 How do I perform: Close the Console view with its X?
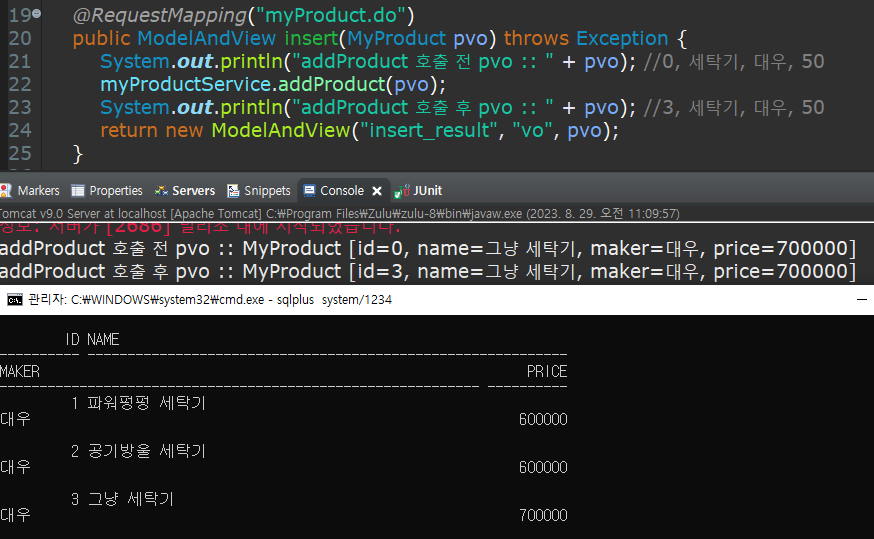click(x=377, y=191)
